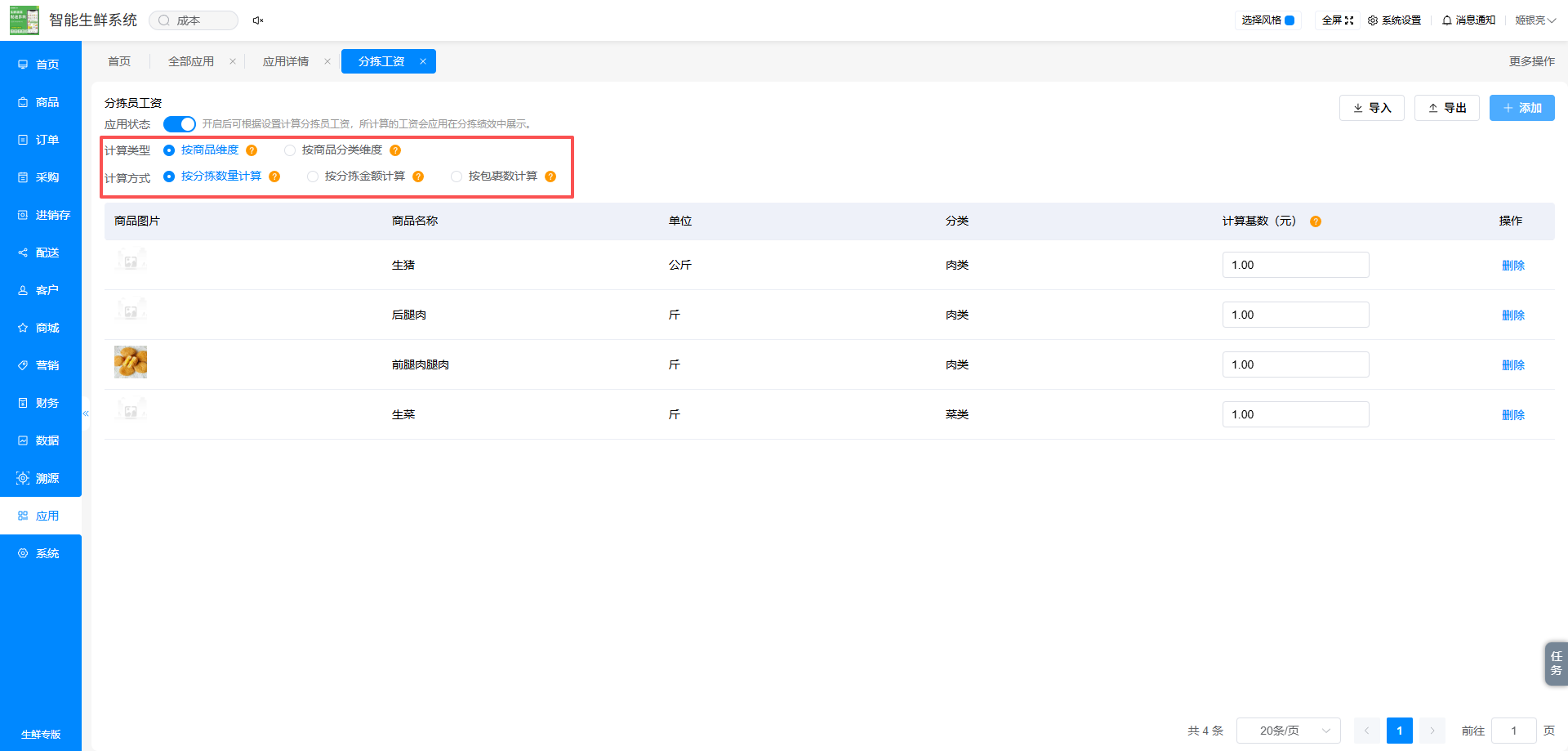Image resolution: width=1568 pixels, height=751 pixels.
Task: Click help icon next to 按包裹数计算
Action: pyautogui.click(x=550, y=177)
